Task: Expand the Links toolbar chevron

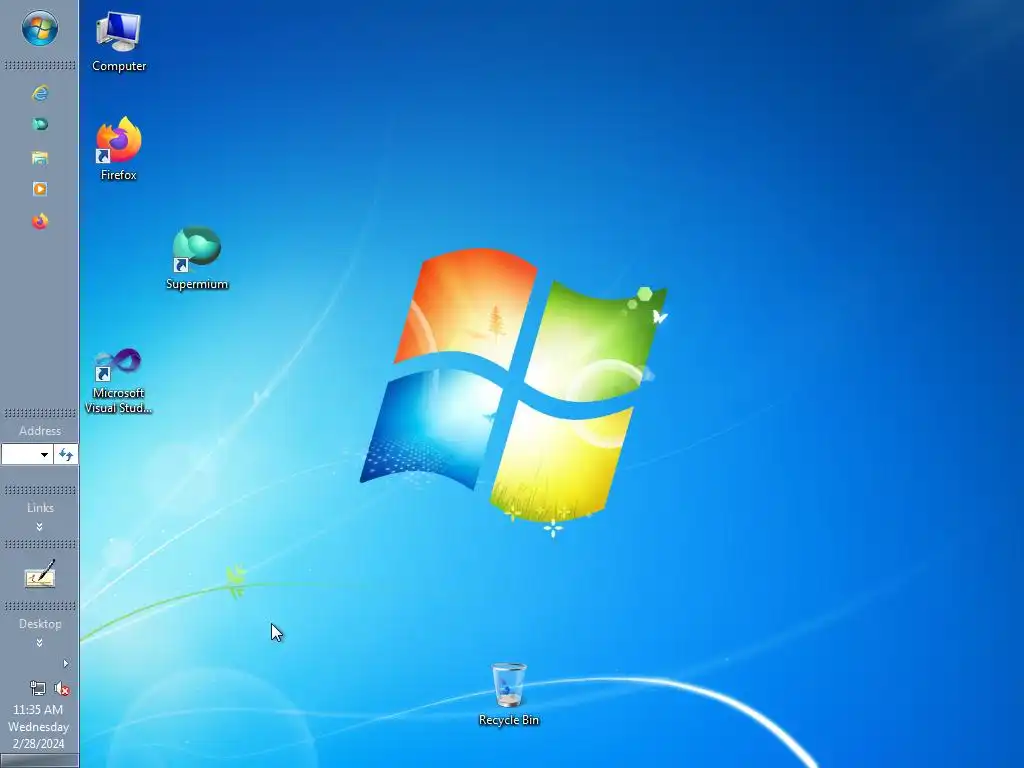Action: 40,526
